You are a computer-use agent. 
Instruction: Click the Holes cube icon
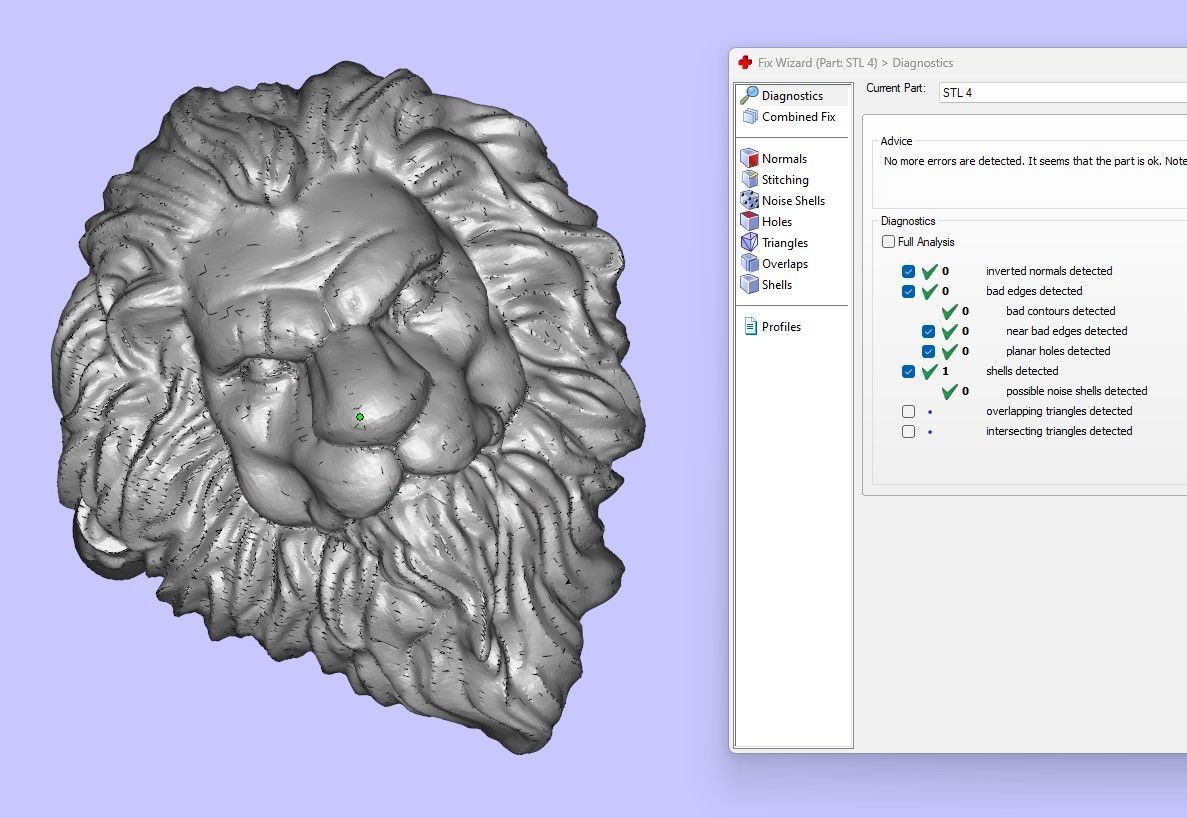749,221
